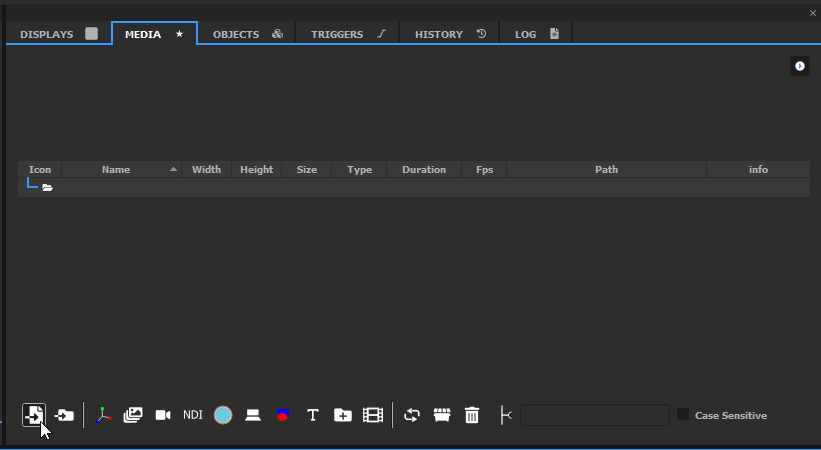Create a new media folder
The image size is (821, 450).
[342, 415]
